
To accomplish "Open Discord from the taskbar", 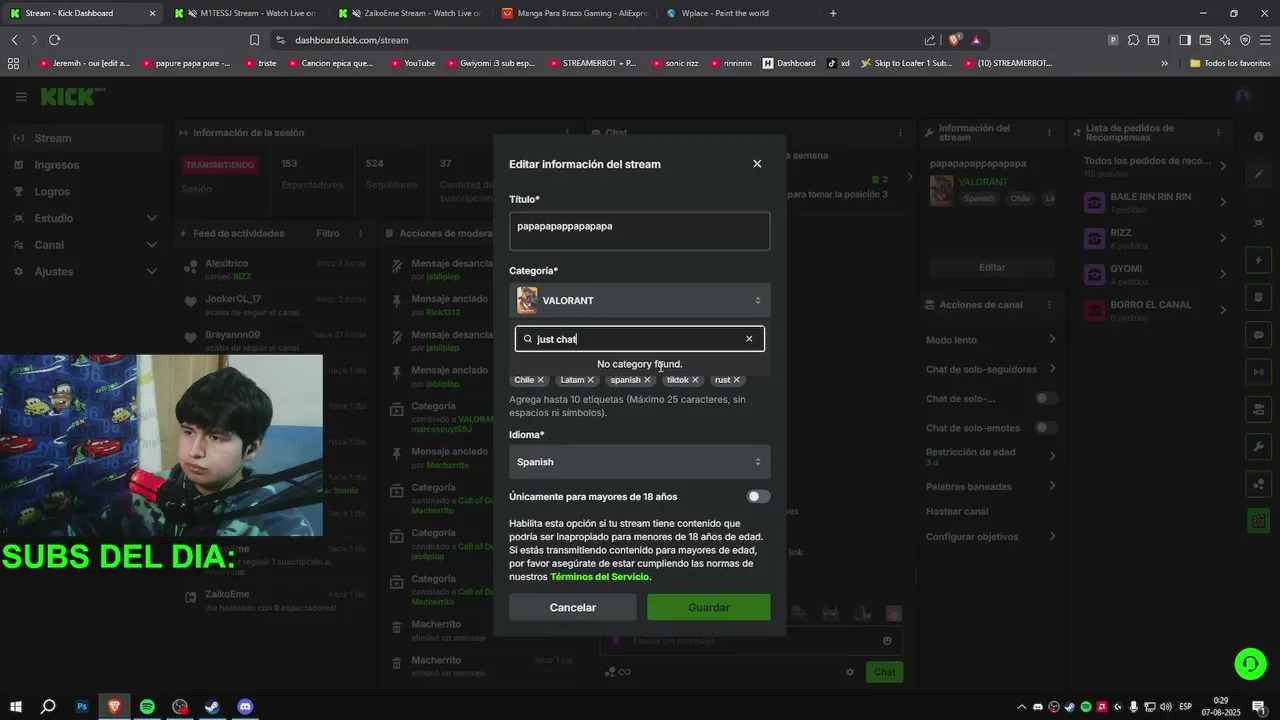I will [245, 707].
